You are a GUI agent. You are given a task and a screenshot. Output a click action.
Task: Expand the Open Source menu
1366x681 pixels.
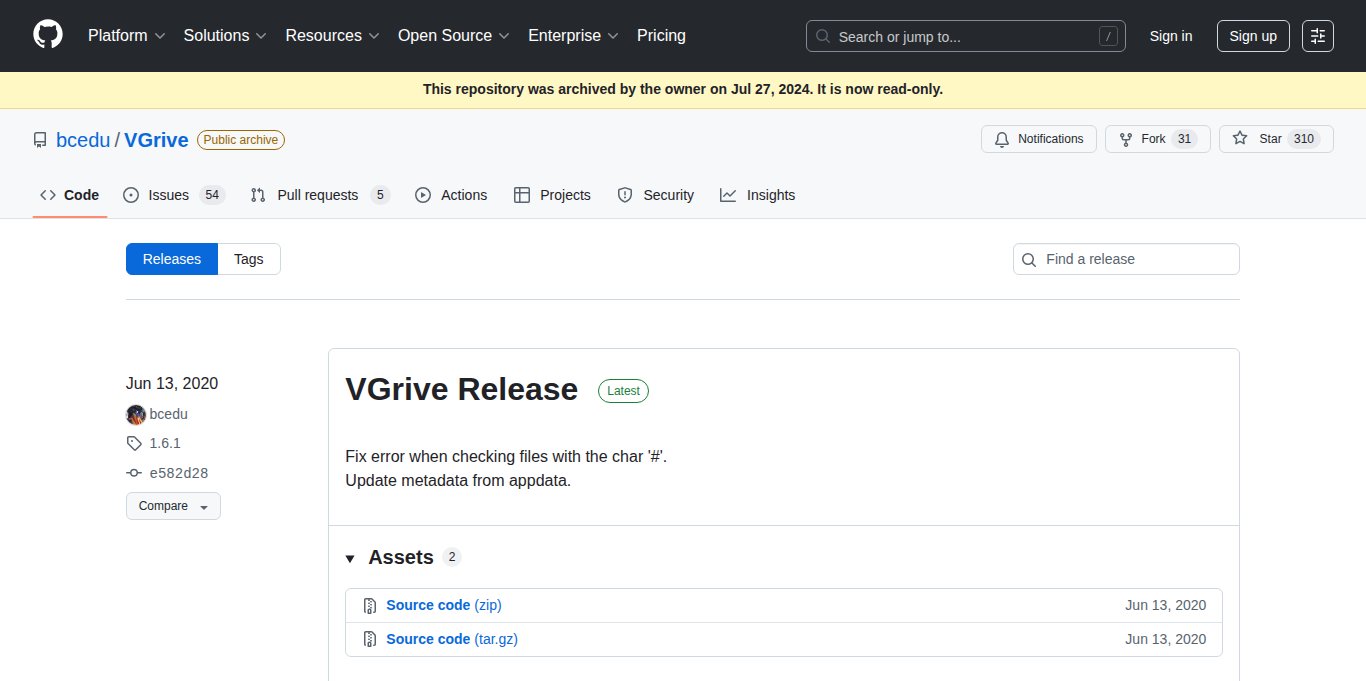pyautogui.click(x=453, y=36)
